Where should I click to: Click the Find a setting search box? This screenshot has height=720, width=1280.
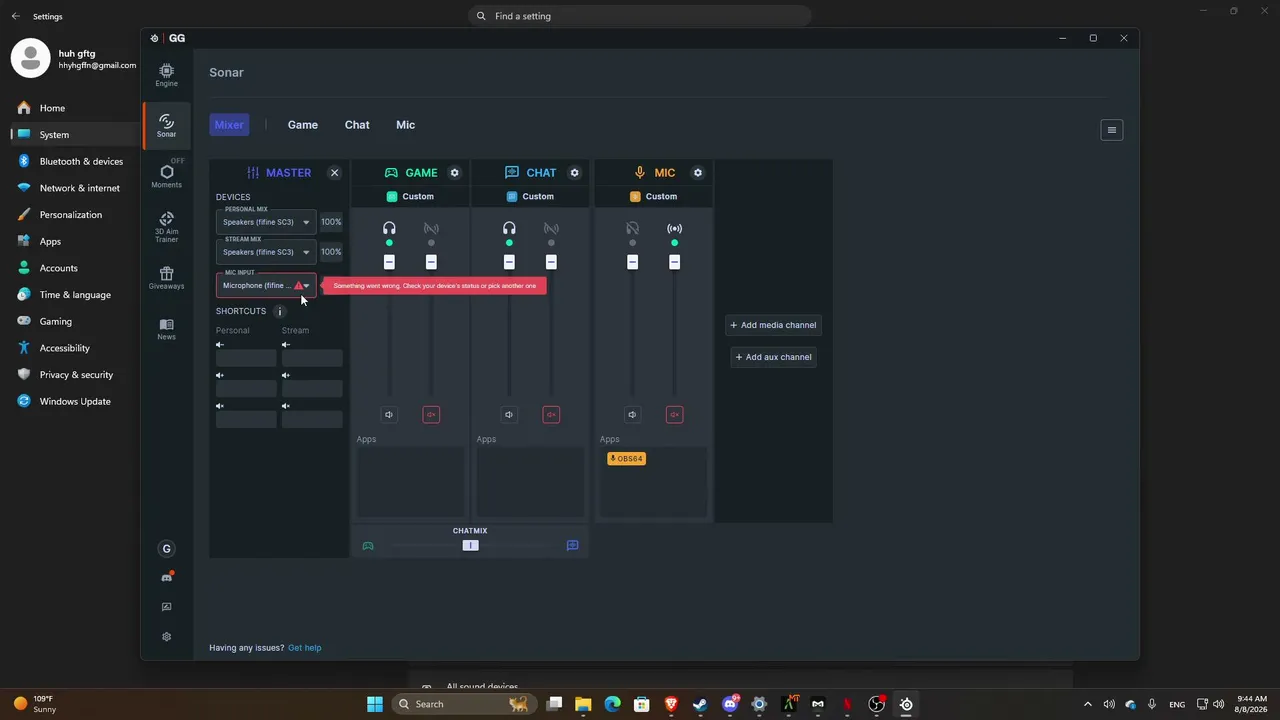click(640, 16)
